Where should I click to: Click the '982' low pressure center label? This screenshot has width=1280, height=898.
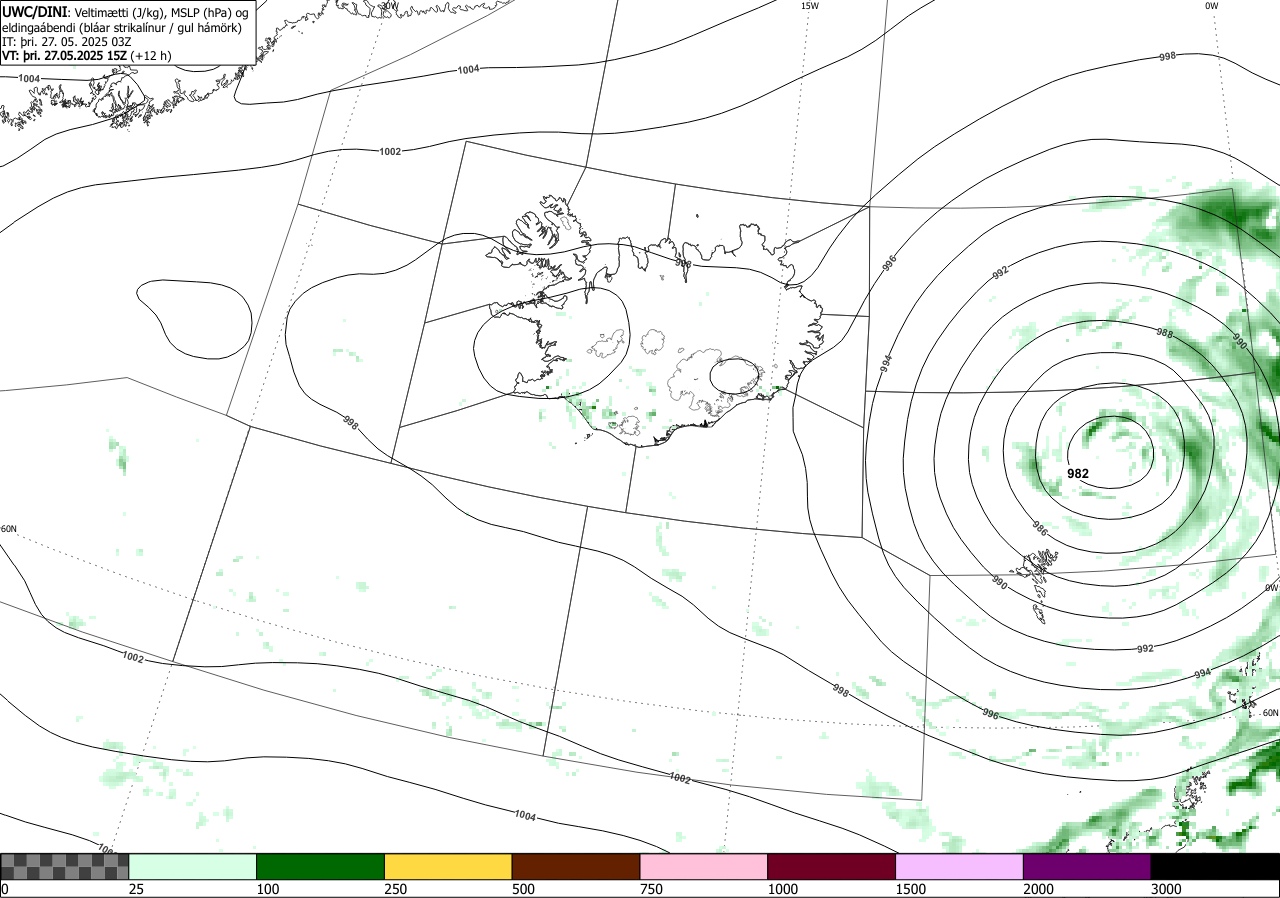click(x=1078, y=474)
